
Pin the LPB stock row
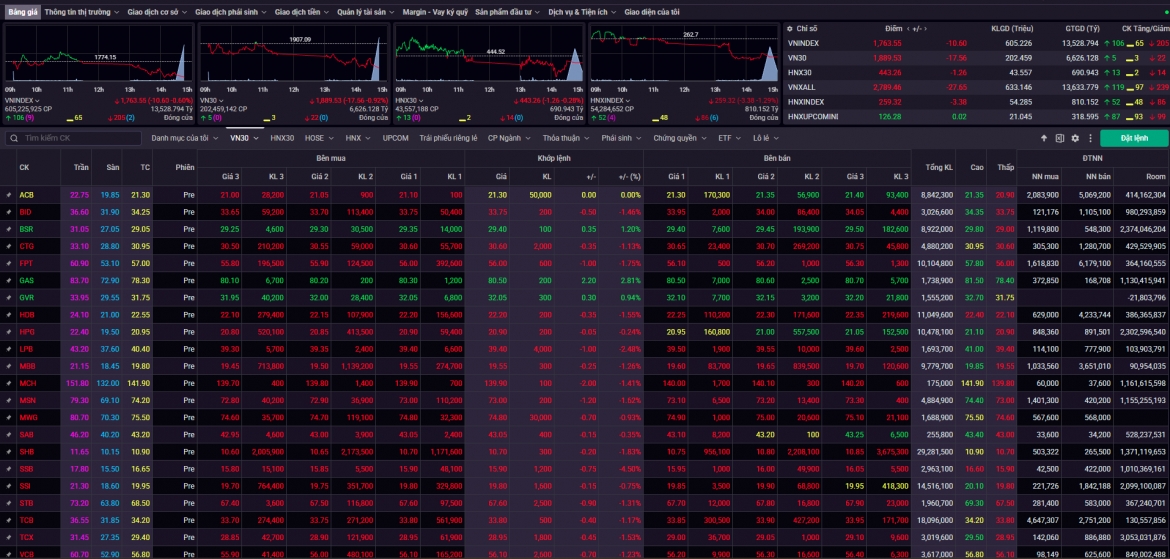pyautogui.click(x=9, y=349)
